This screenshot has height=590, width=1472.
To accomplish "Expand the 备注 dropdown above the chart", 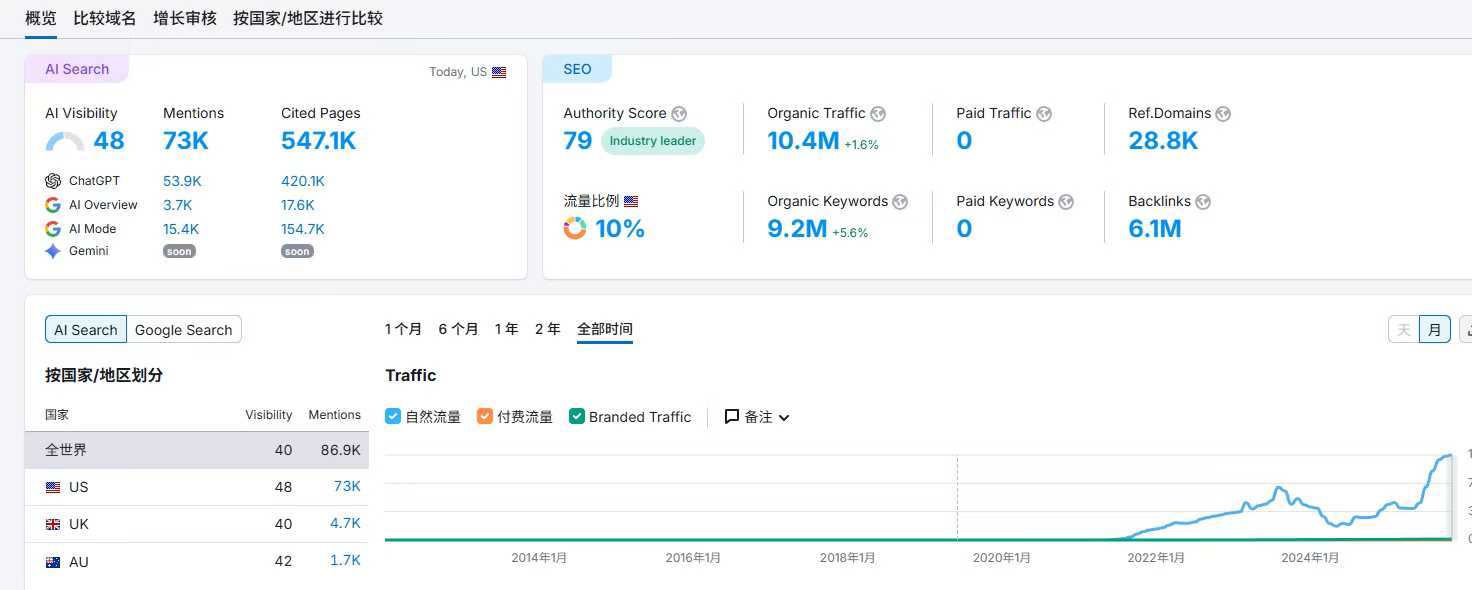I will coord(757,417).
